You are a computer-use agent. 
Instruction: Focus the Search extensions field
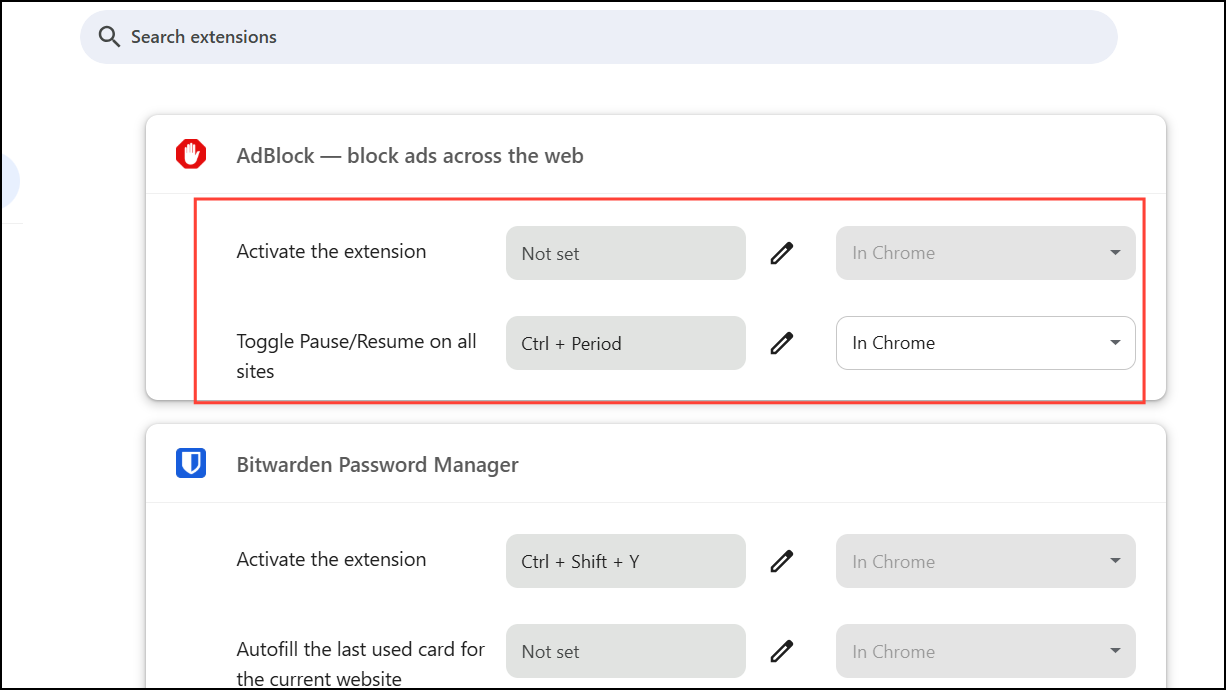pos(600,37)
